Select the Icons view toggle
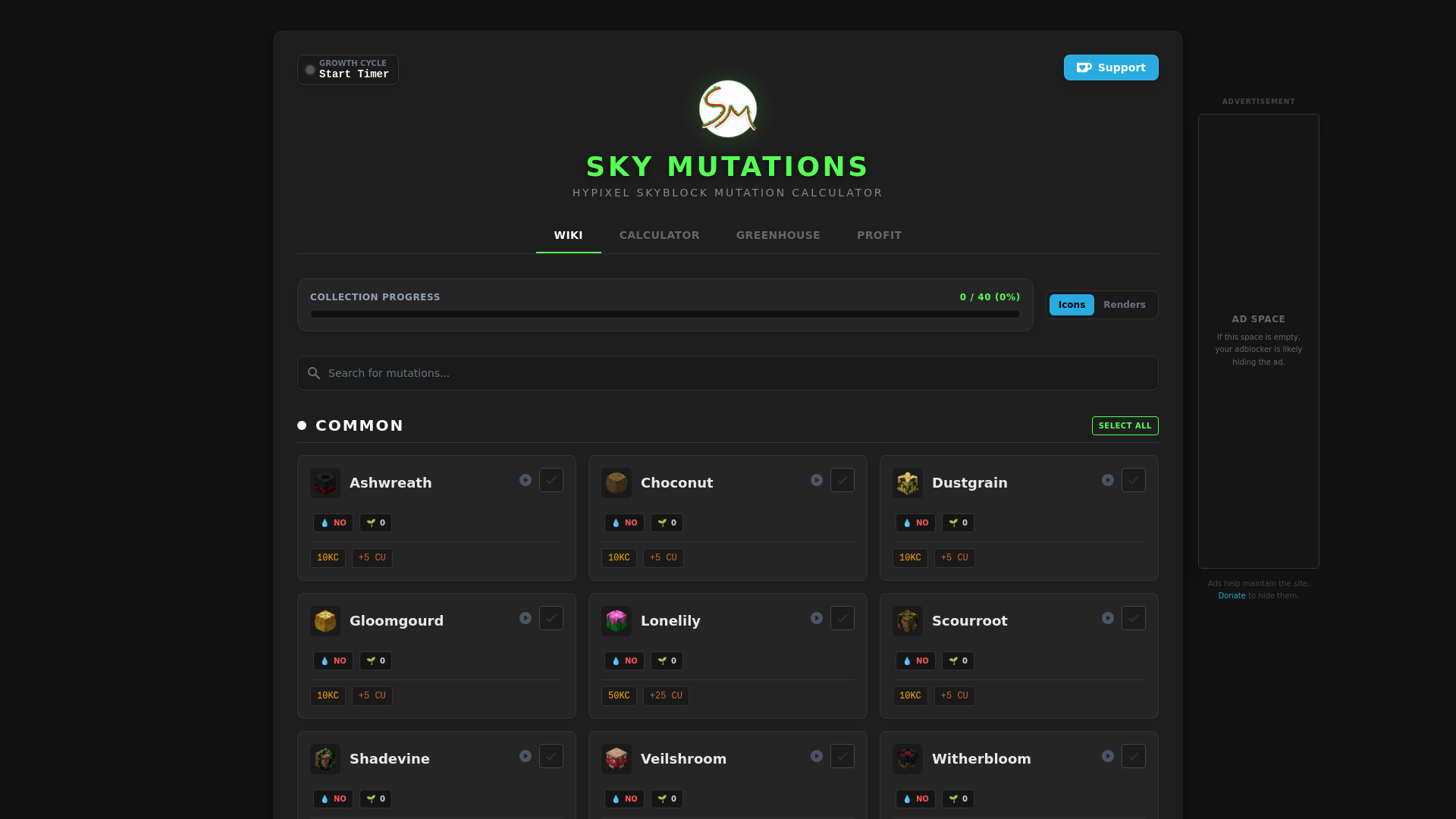 1072,305
